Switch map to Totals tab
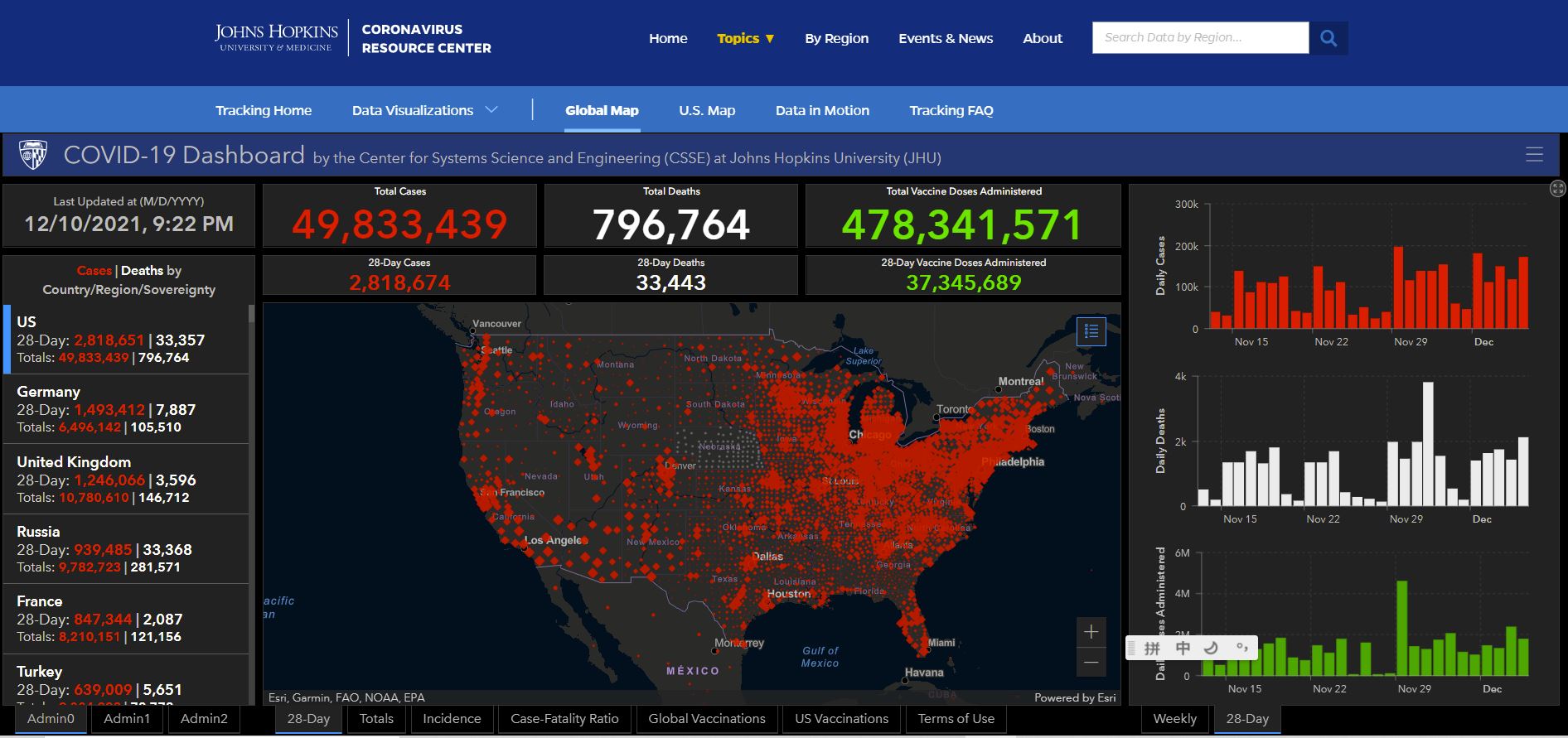 376,719
